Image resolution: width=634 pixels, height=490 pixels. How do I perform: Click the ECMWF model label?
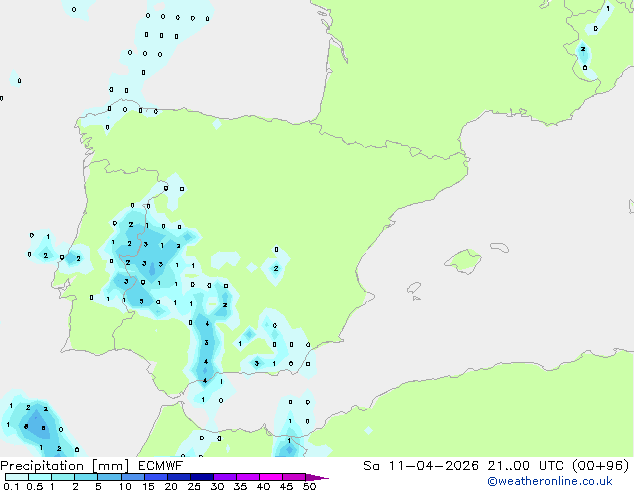click(161, 466)
